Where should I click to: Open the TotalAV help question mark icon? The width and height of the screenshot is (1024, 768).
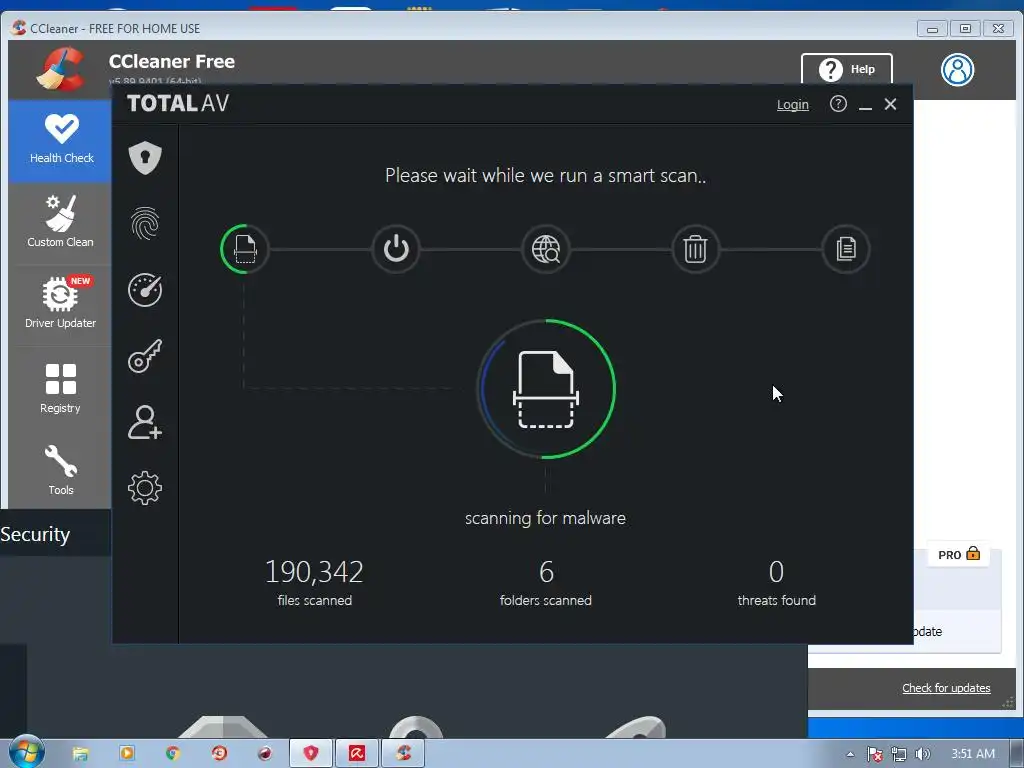(838, 104)
